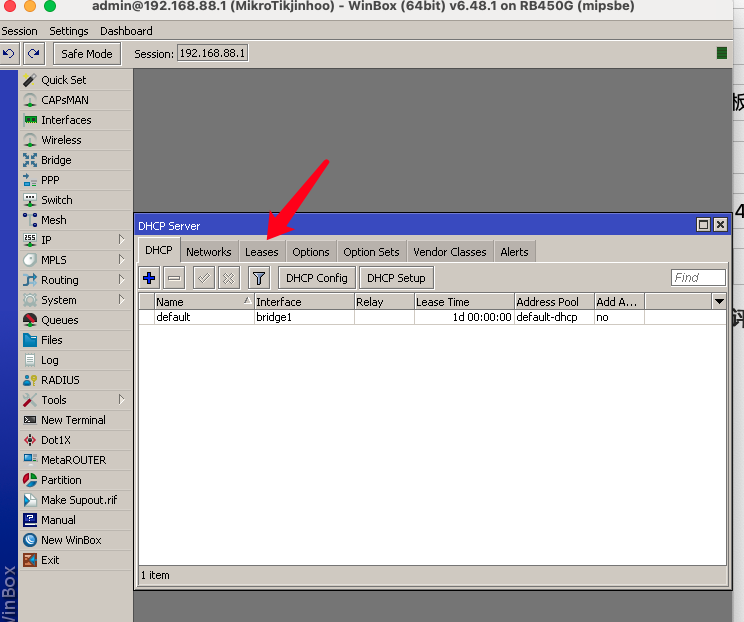Open Bridge menu item
The width and height of the screenshot is (744, 622).
(75, 160)
